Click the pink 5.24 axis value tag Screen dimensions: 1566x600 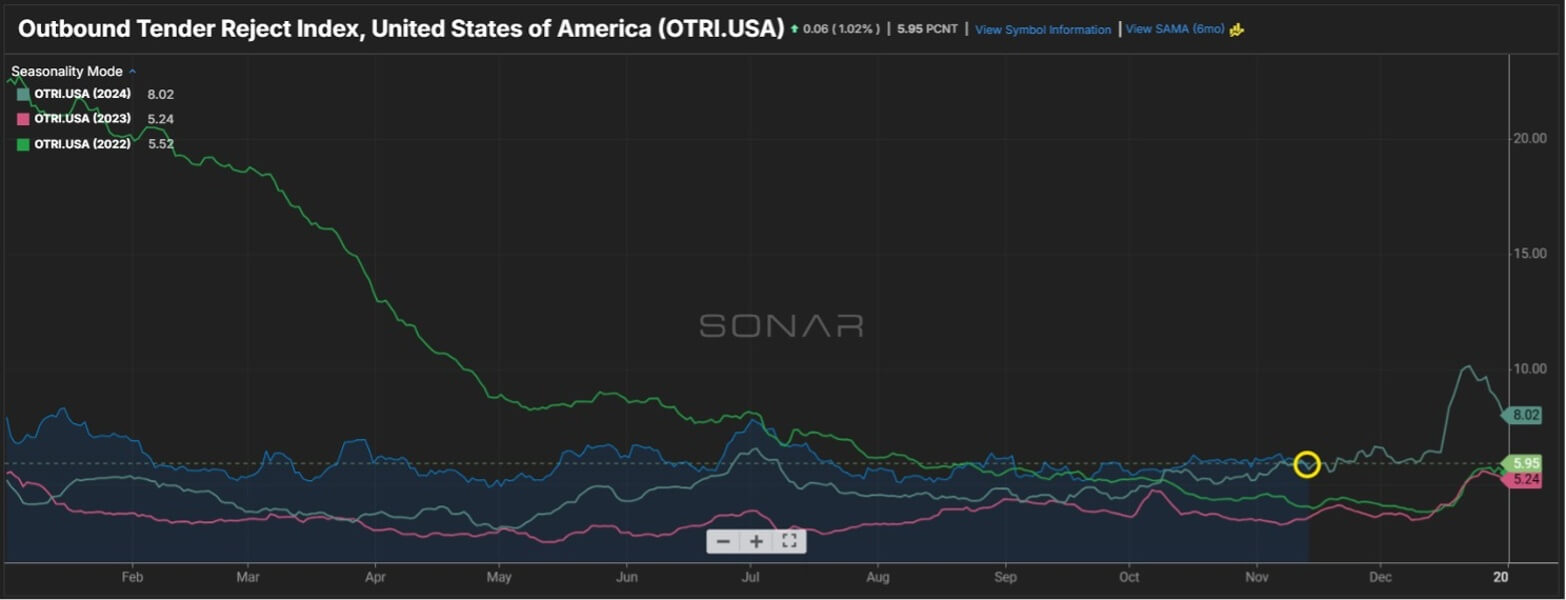(x=1526, y=480)
